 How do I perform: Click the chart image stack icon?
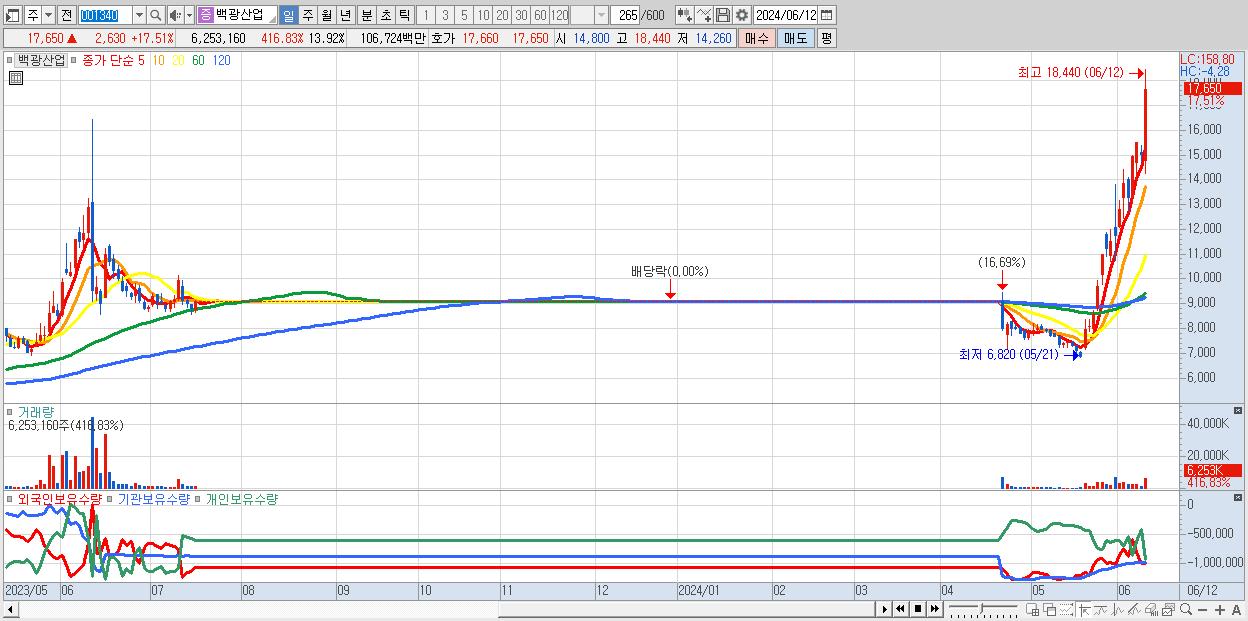coord(1168,609)
